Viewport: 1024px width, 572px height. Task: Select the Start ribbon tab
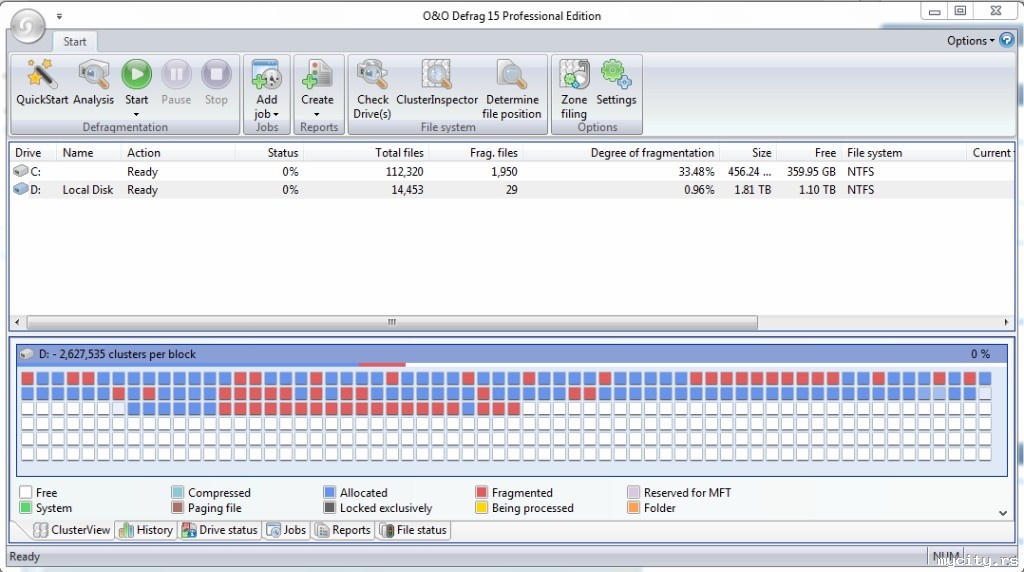click(x=74, y=41)
